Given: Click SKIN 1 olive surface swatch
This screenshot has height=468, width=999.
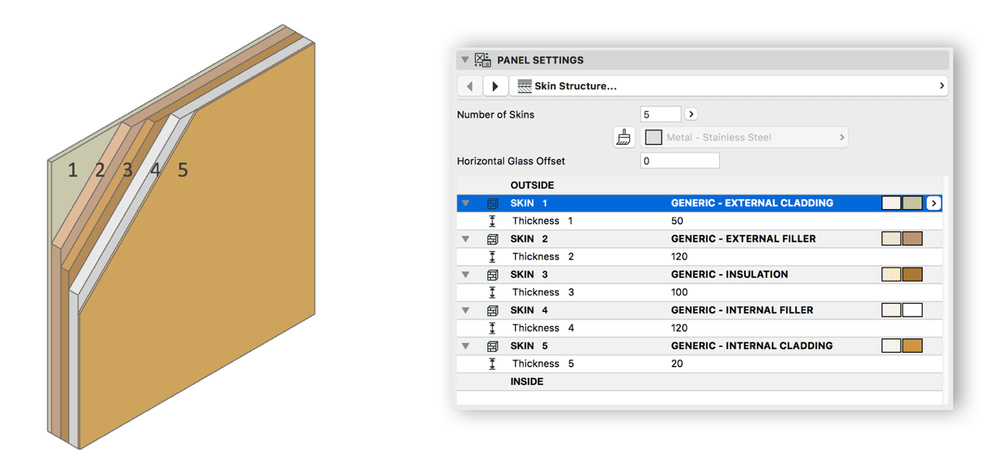Looking at the screenshot, I should pos(912,203).
